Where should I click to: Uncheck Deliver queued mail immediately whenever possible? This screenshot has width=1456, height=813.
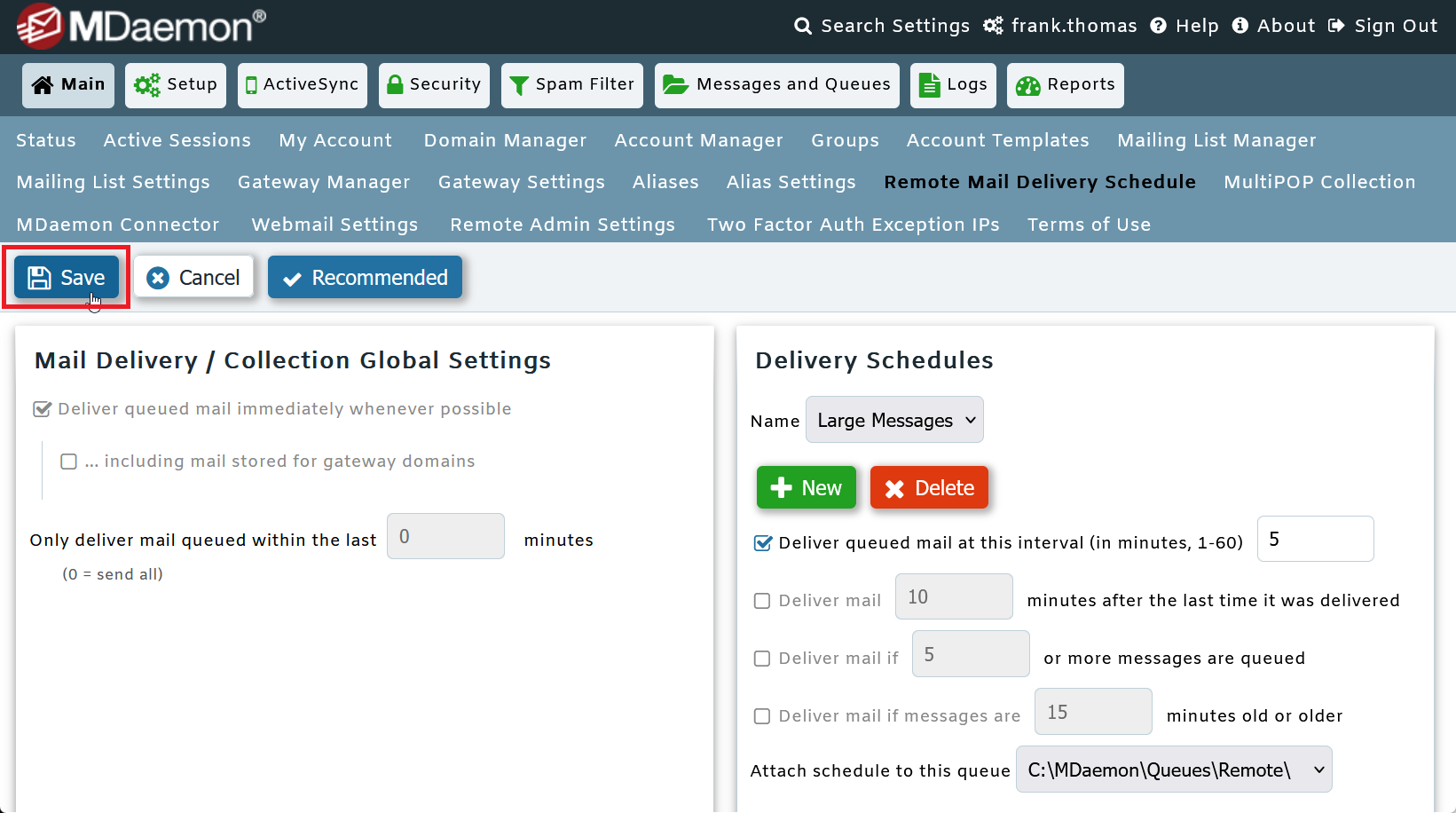coord(42,408)
